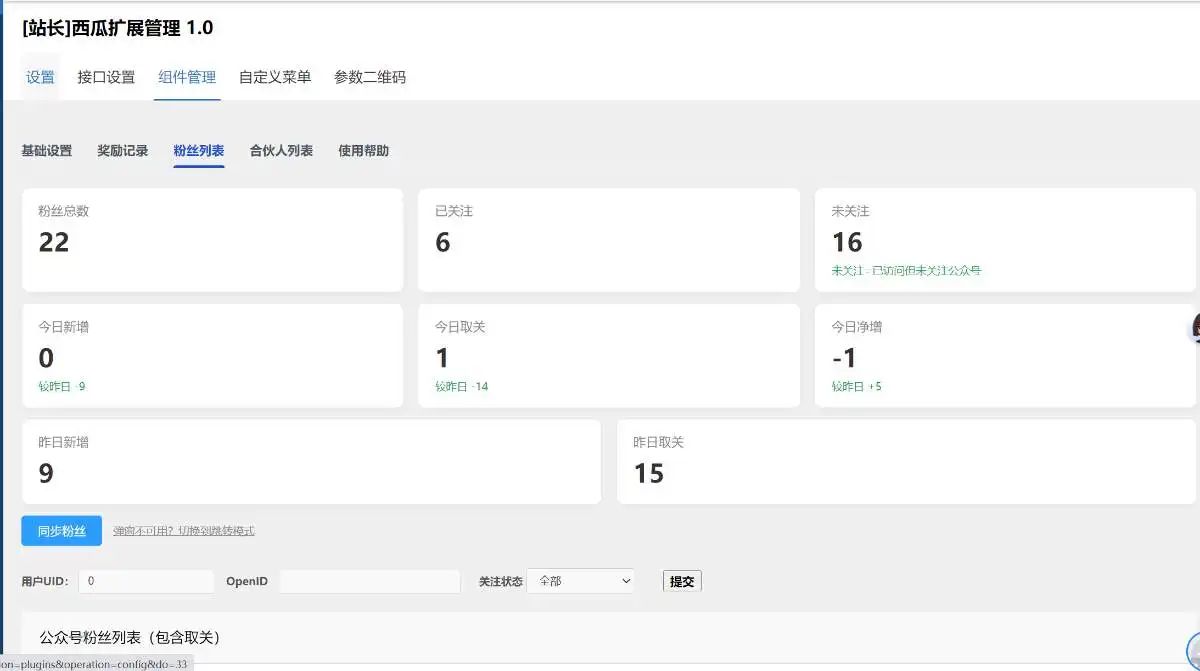Switch to the 接口设置 tab

point(105,76)
